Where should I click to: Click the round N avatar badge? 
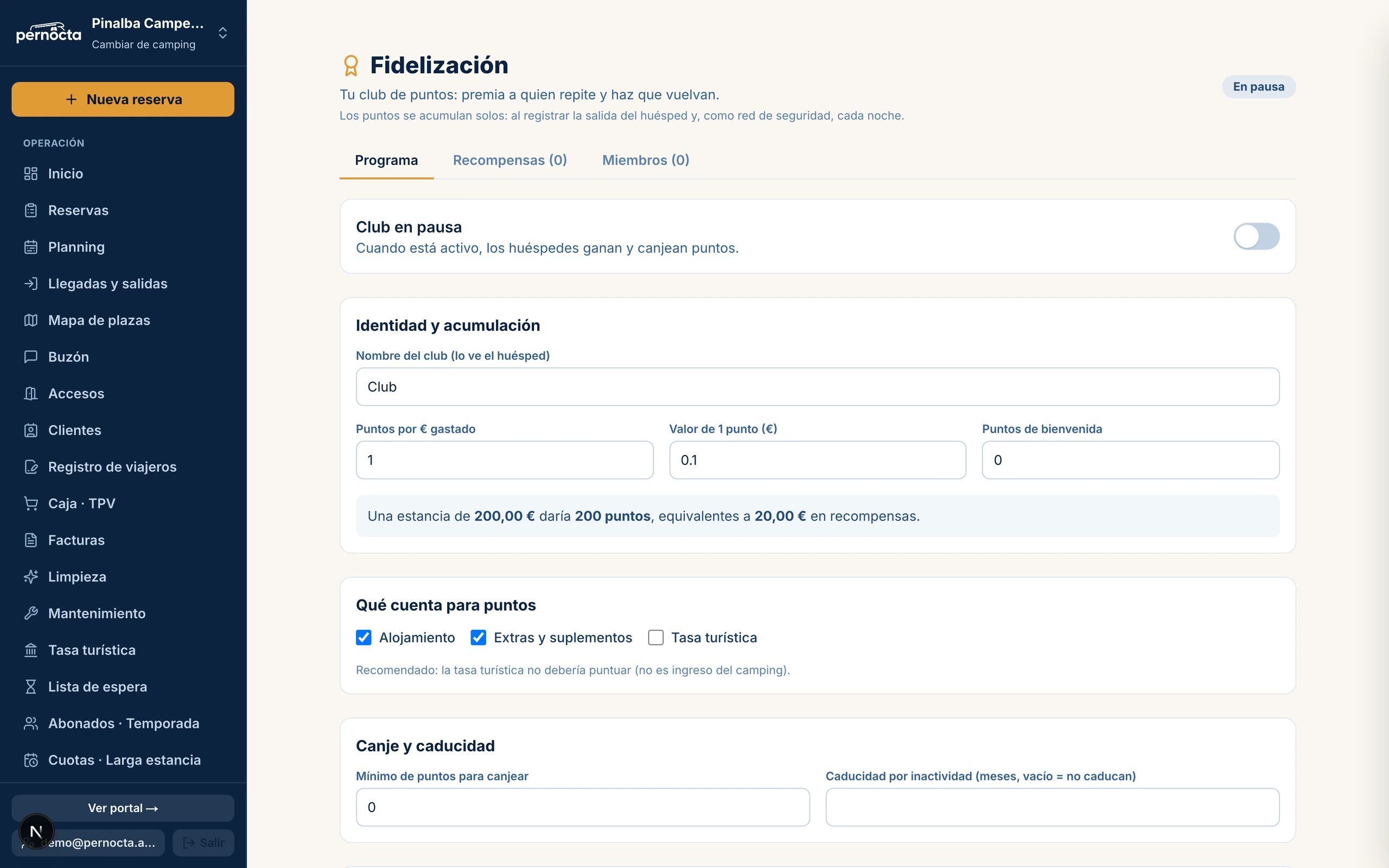click(36, 831)
